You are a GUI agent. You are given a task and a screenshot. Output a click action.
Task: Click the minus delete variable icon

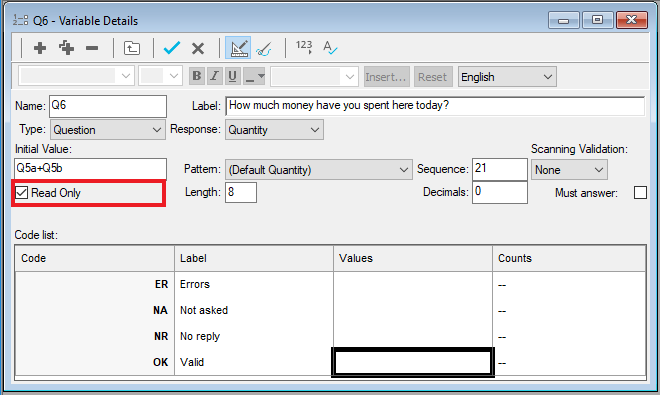(x=92, y=48)
